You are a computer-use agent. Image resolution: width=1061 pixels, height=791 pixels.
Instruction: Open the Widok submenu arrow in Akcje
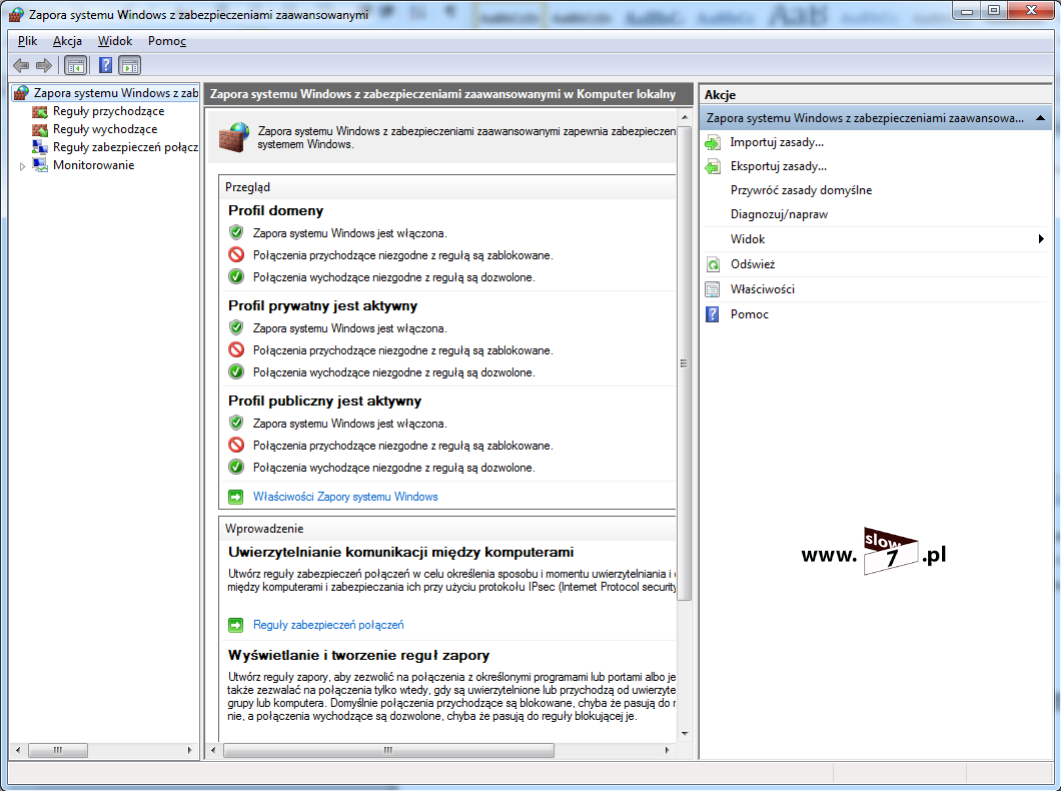pos(1041,239)
